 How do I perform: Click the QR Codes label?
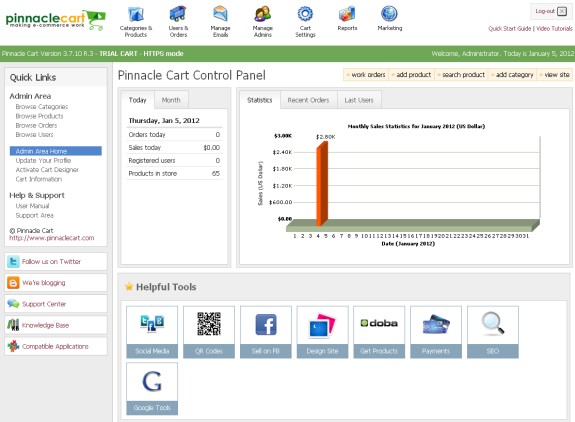pyautogui.click(x=209, y=351)
